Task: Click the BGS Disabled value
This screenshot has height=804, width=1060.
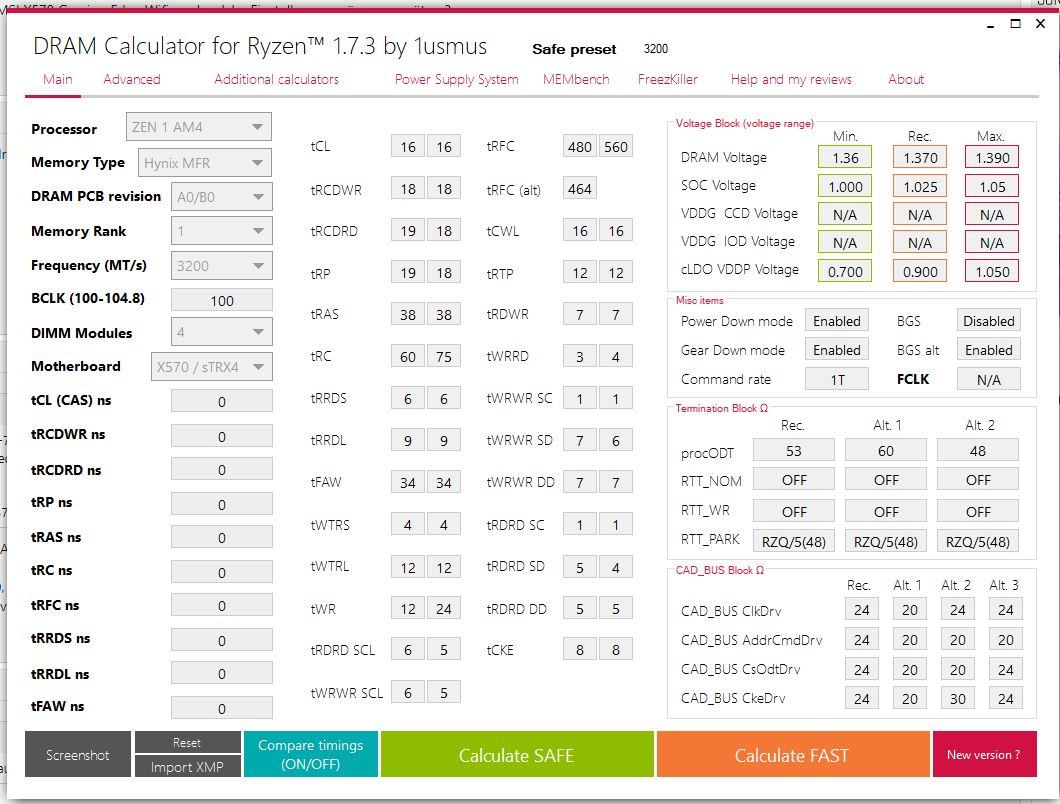Action: coord(988,321)
